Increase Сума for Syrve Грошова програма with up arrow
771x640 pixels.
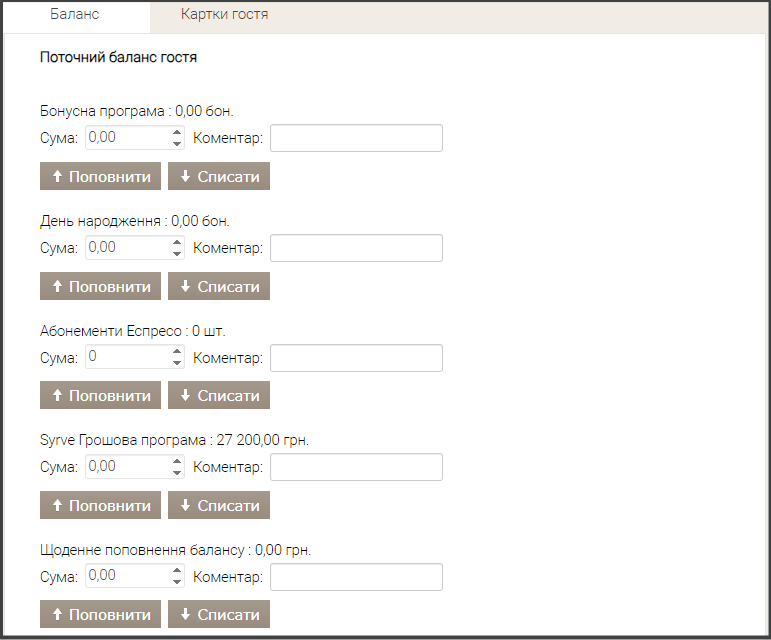[x=177, y=461]
